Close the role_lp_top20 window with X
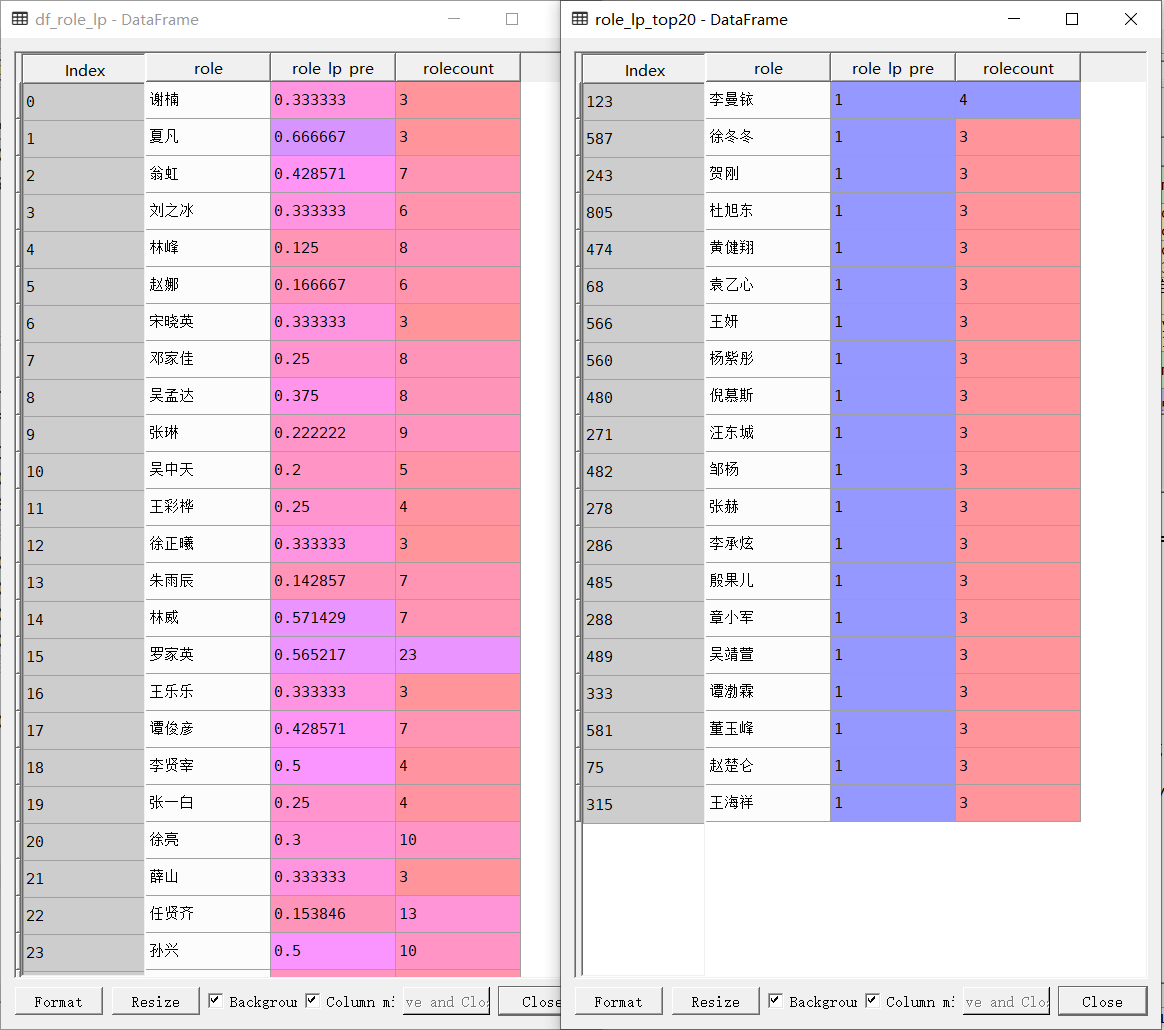This screenshot has height=1030, width=1164. [1131, 19]
